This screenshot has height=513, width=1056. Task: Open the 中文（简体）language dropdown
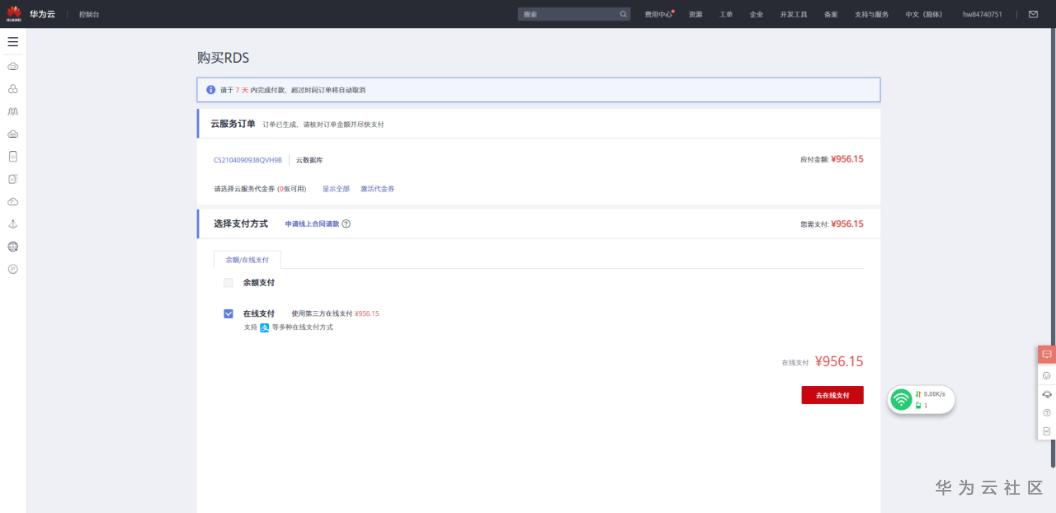[924, 14]
